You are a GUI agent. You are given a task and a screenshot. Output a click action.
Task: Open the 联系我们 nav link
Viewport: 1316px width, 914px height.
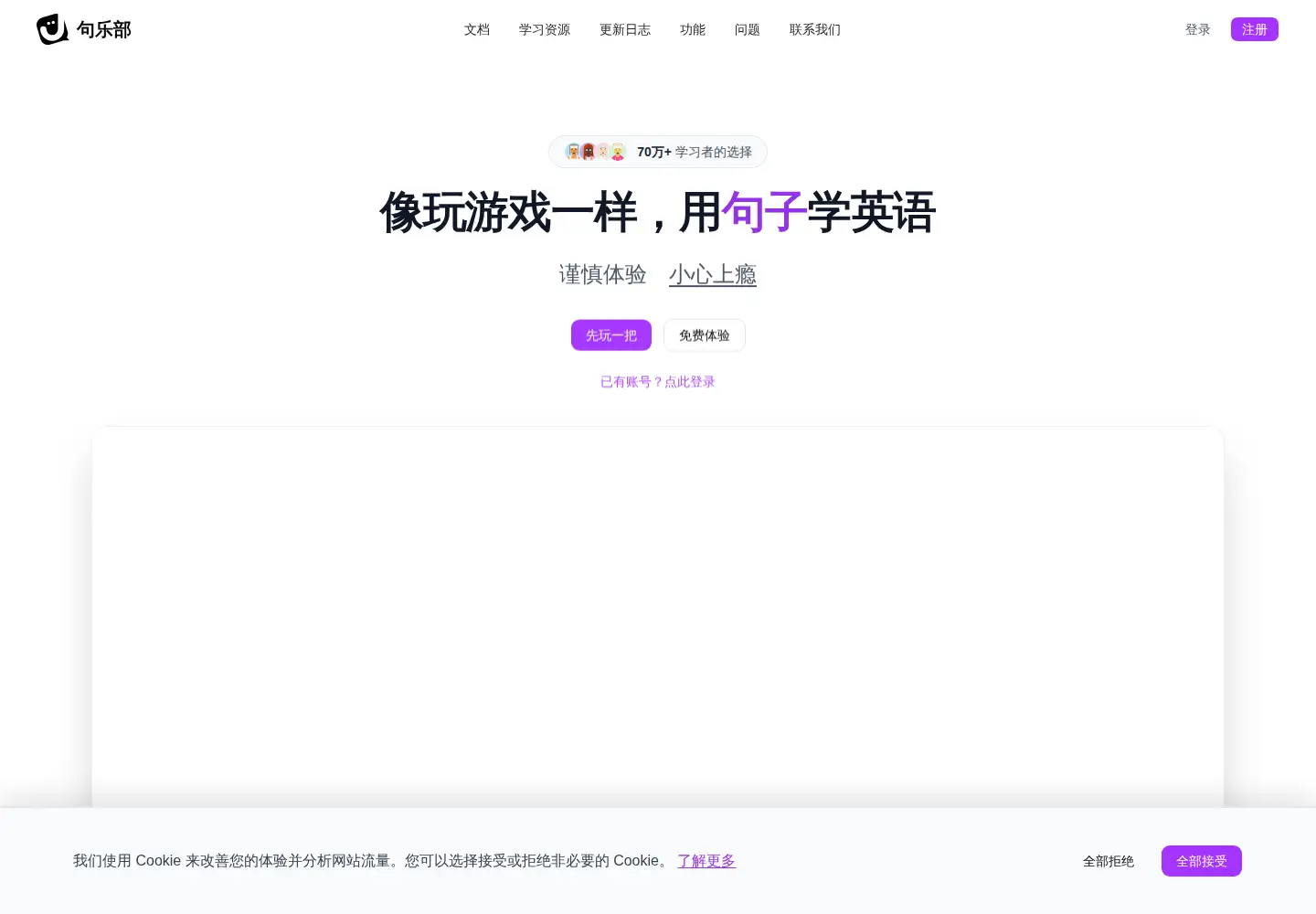(815, 29)
